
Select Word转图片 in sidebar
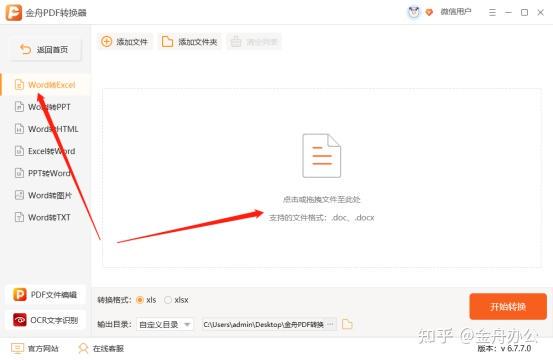(x=45, y=195)
